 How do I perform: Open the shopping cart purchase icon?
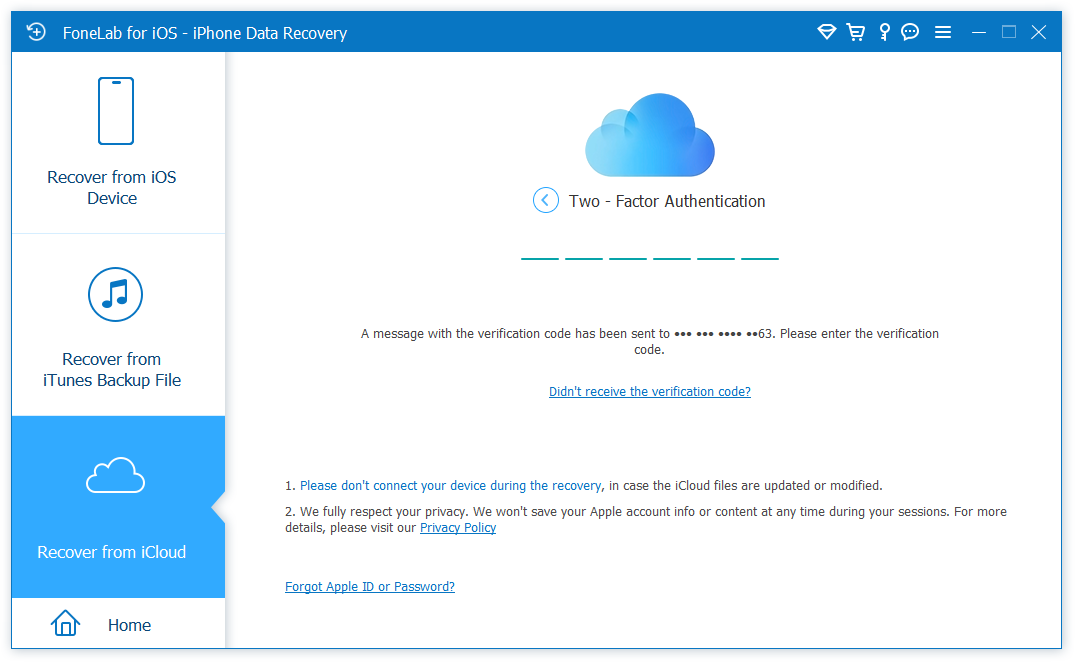856,32
